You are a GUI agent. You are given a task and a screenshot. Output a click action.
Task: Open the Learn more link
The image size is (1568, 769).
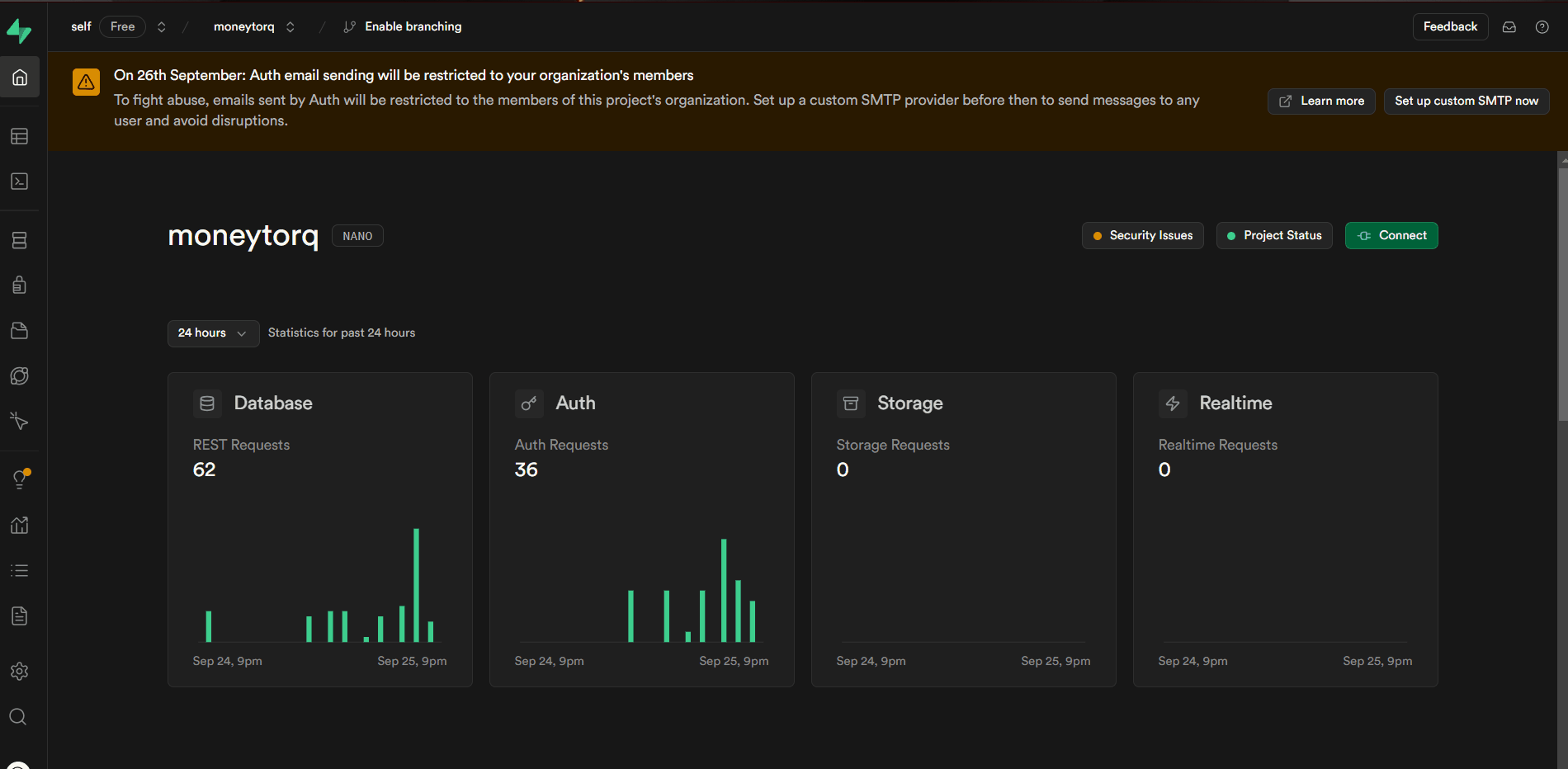click(x=1321, y=101)
